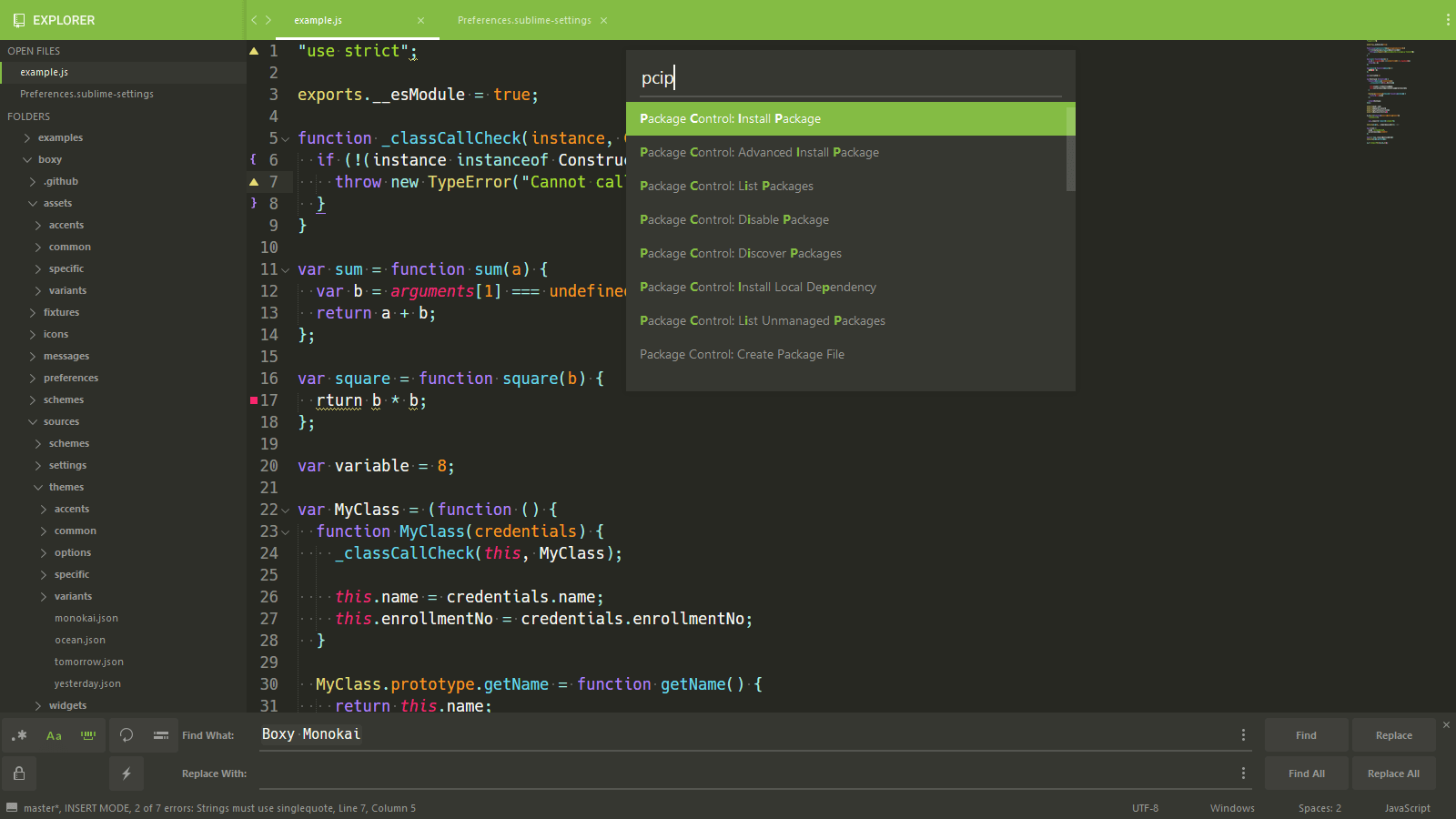Click the wrap search icon
Screen dimensions: 1456x819
point(126,735)
